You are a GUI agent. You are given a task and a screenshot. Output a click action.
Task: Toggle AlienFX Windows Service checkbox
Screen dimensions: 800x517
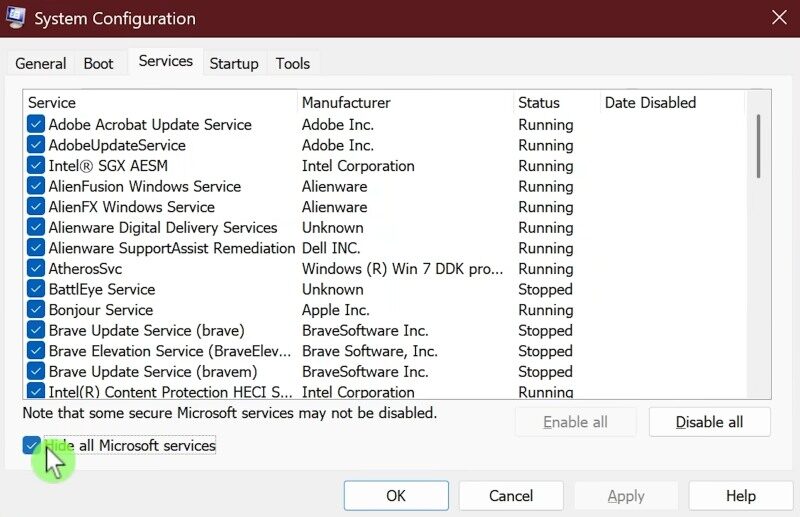pos(36,207)
